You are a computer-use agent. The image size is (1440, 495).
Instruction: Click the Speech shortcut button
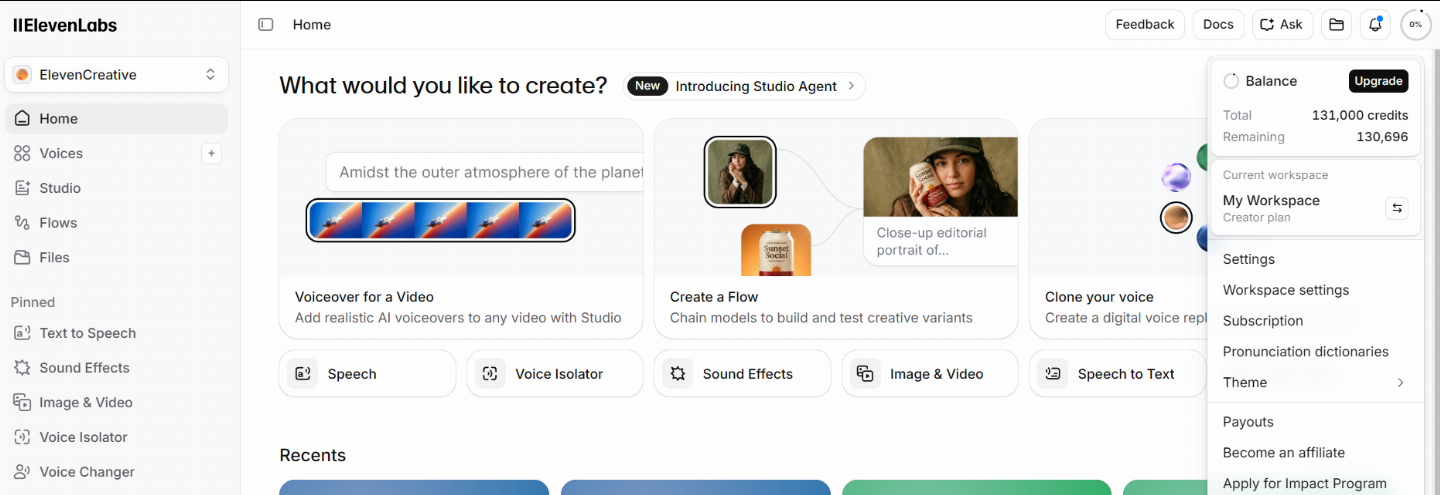(x=367, y=374)
